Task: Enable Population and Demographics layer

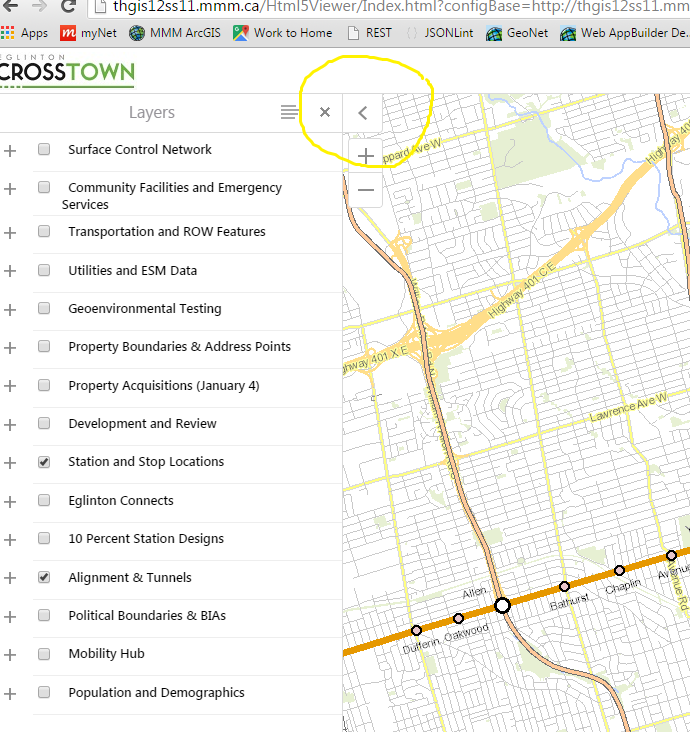Action: pos(44,692)
